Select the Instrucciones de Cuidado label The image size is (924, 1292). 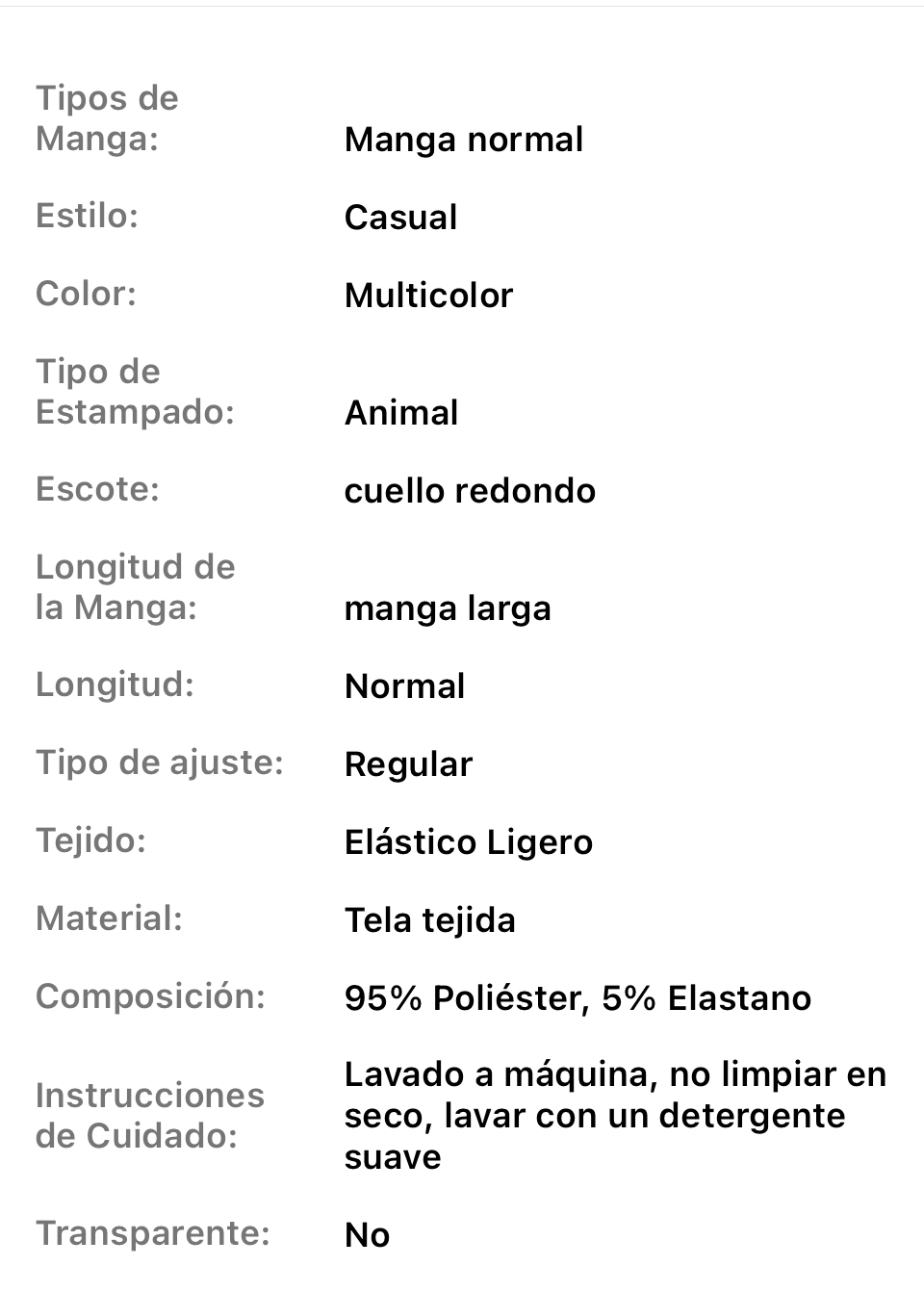(150, 1116)
